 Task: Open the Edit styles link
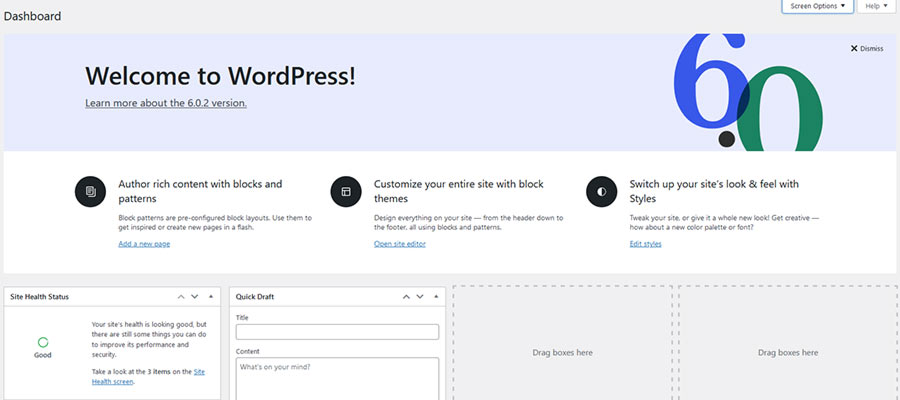pyautogui.click(x=645, y=244)
